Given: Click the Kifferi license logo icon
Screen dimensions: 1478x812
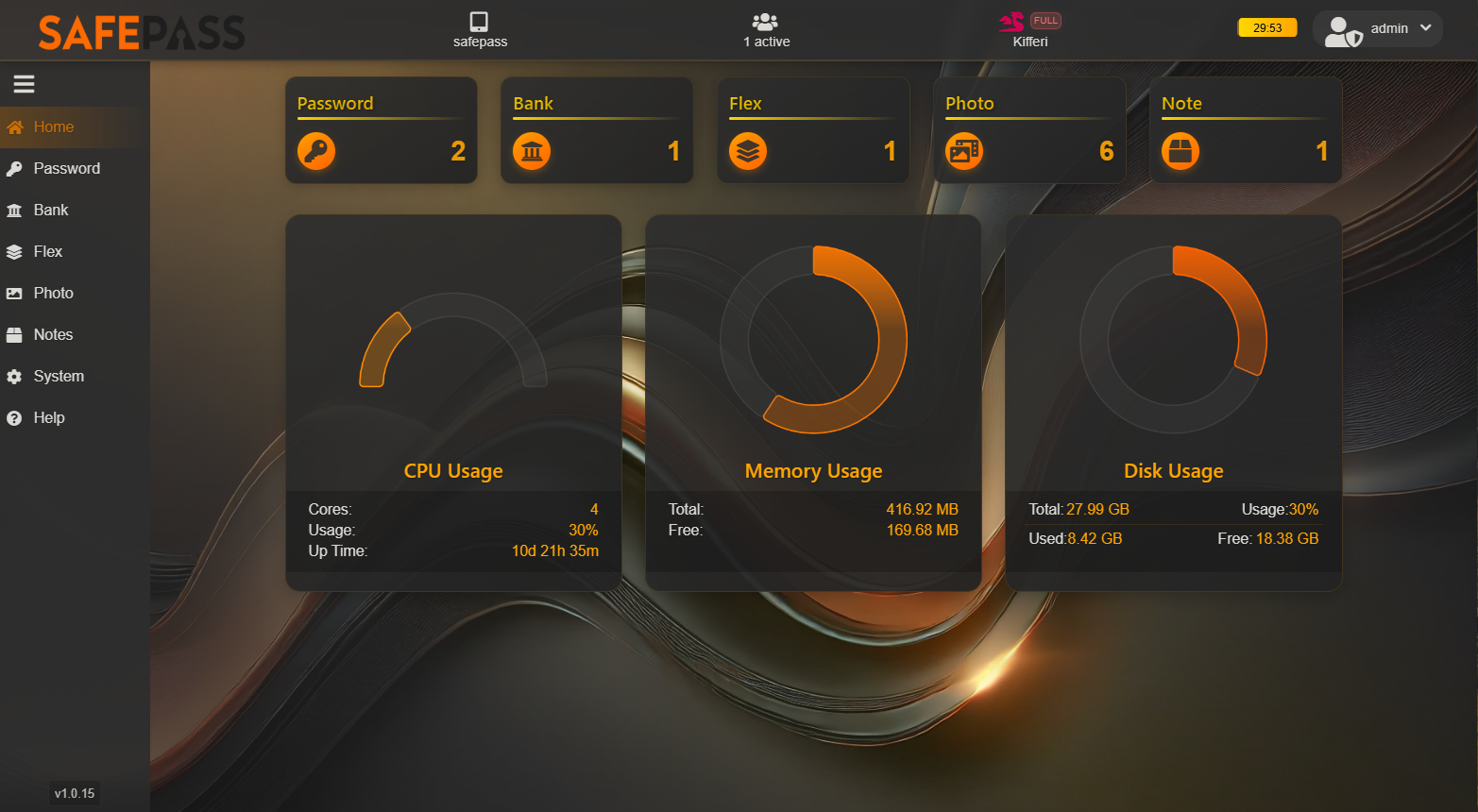Looking at the screenshot, I should pos(1011,22).
